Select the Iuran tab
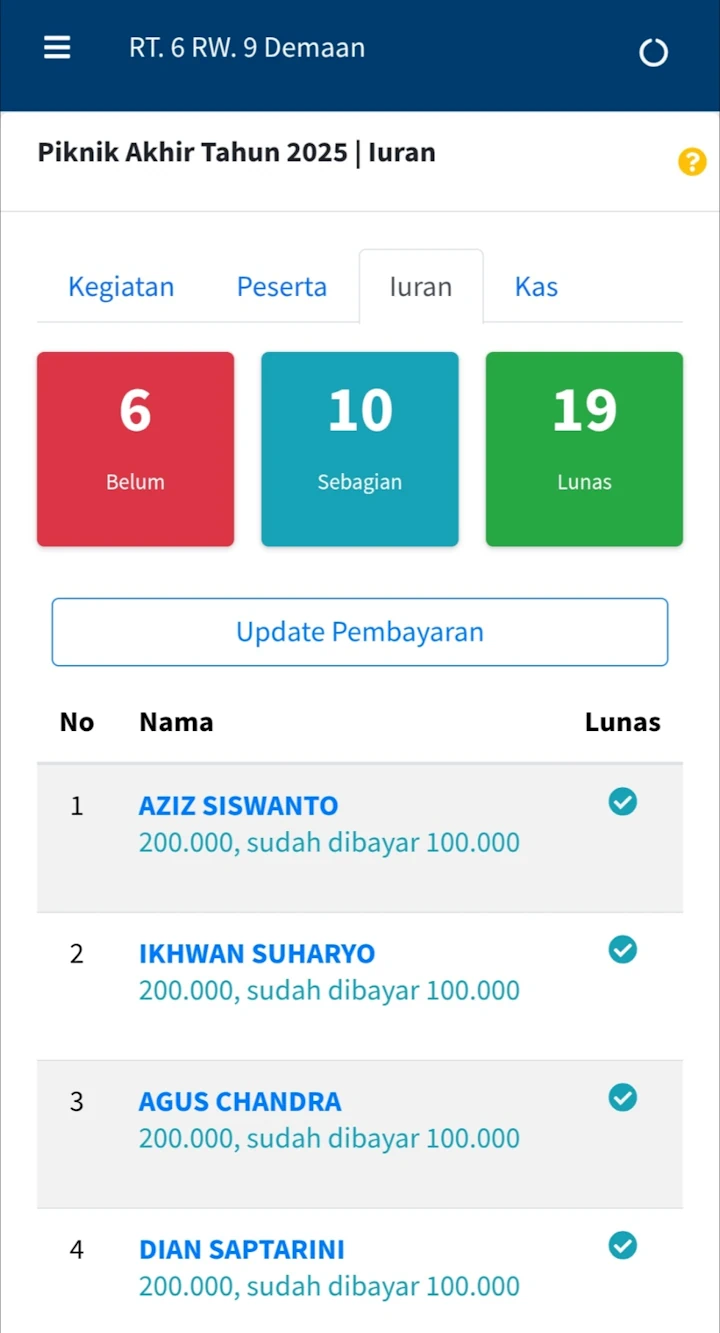This screenshot has height=1333, width=720. (421, 287)
